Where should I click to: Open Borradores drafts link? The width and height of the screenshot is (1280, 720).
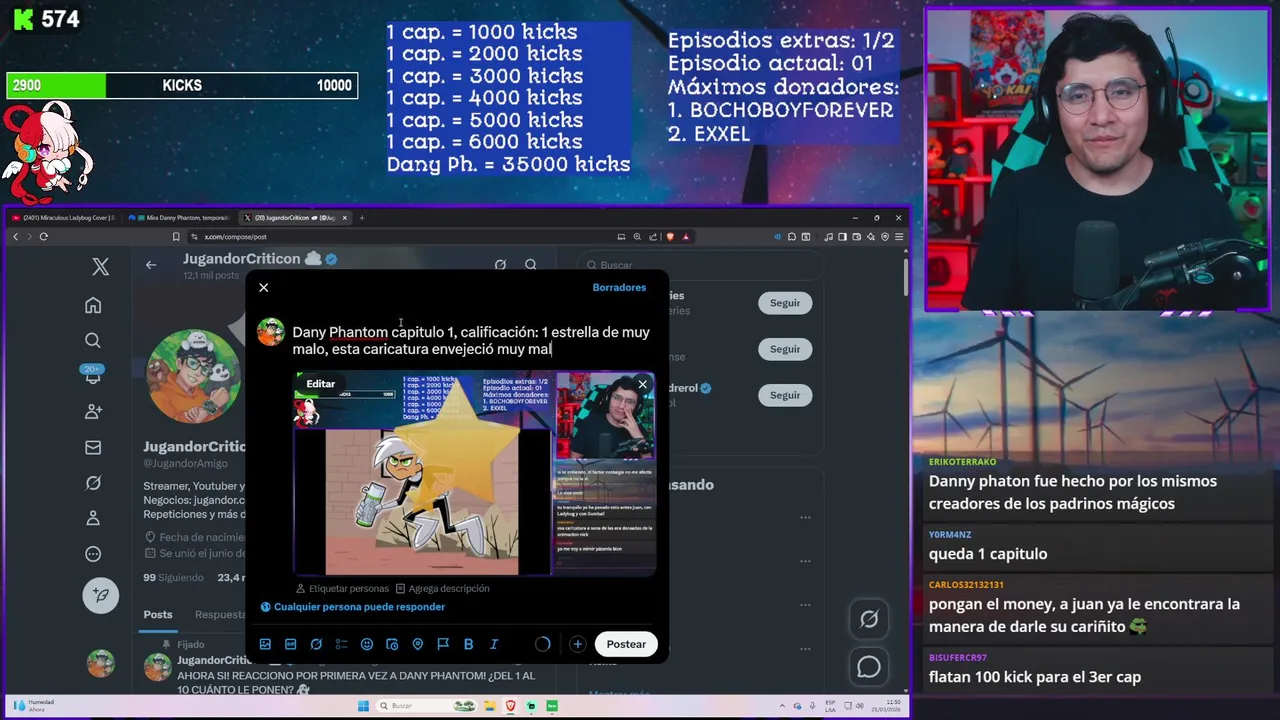click(x=619, y=288)
